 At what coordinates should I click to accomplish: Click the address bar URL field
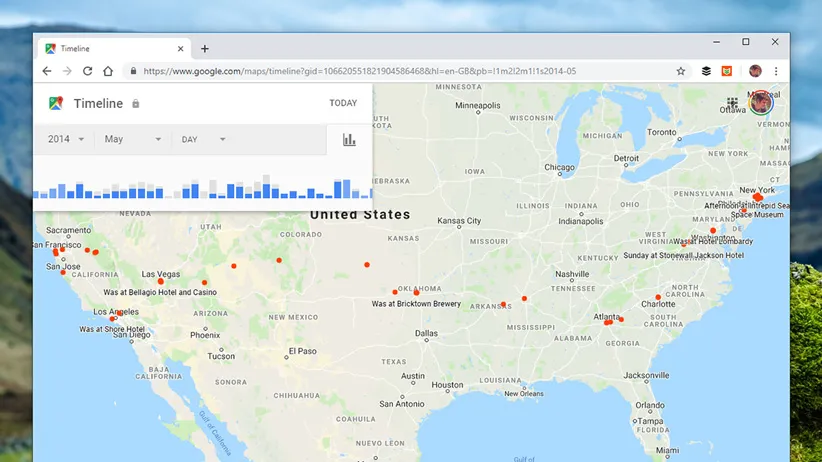pyautogui.click(x=400, y=71)
